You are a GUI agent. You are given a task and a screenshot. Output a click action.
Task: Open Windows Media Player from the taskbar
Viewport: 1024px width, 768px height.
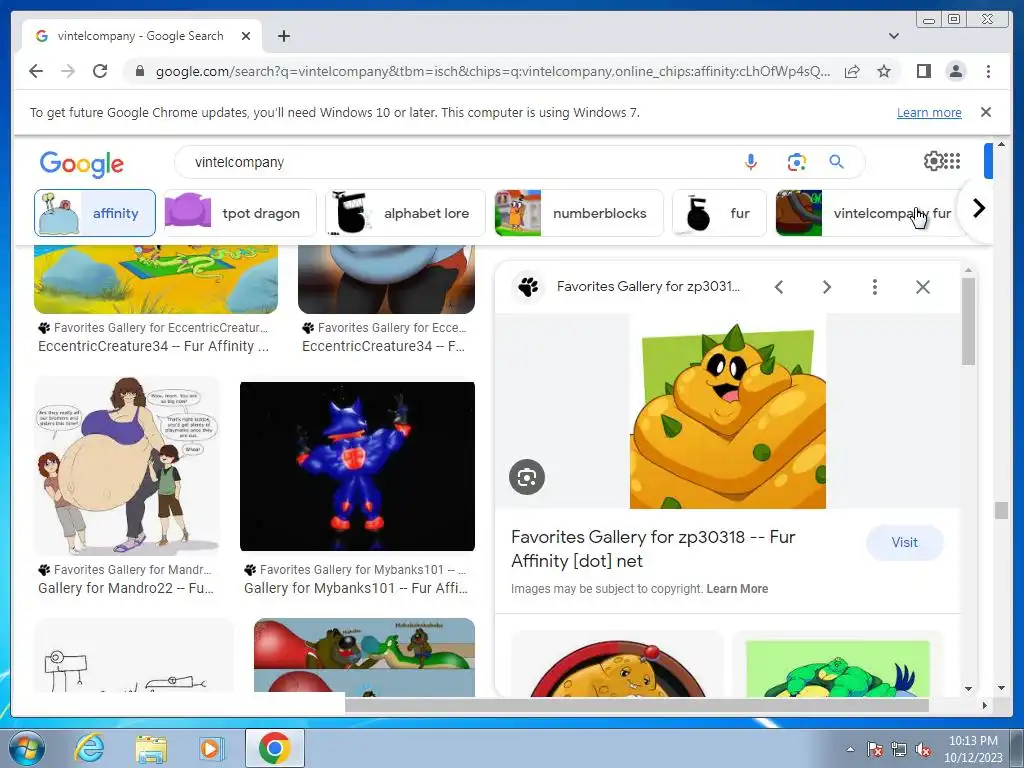pos(211,748)
